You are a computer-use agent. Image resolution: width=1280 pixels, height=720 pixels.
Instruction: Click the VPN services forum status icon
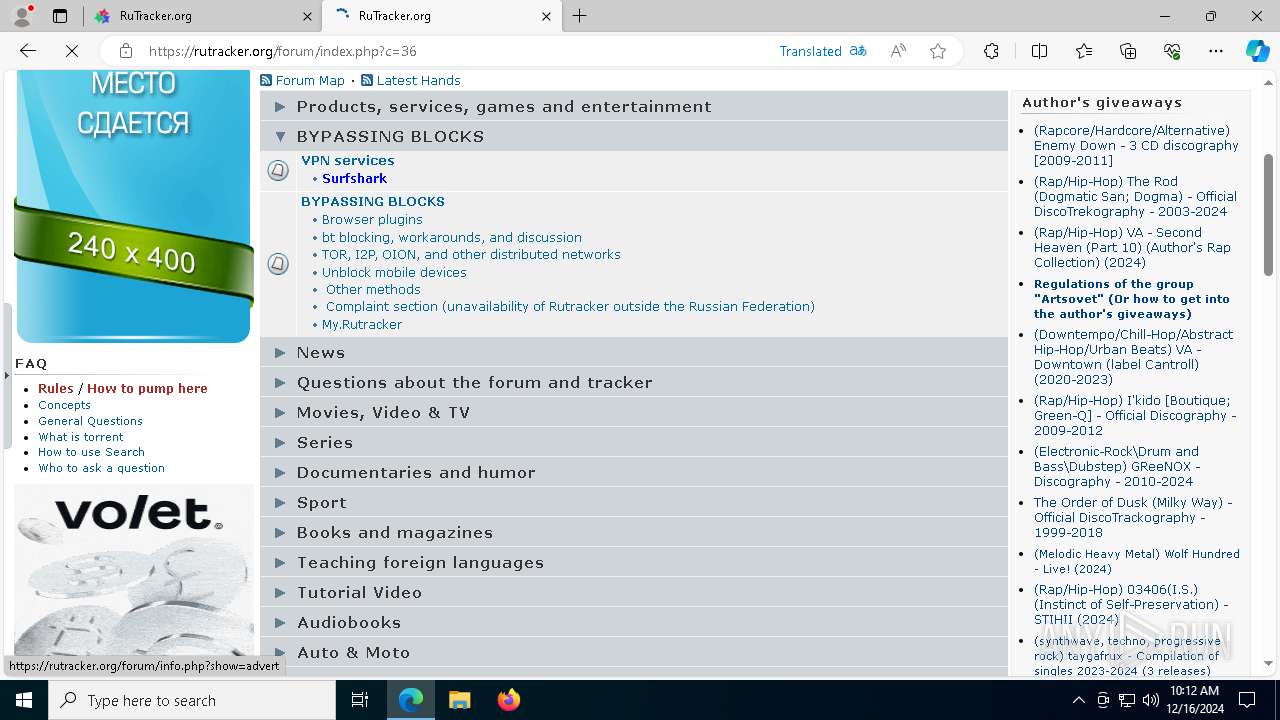coord(278,170)
